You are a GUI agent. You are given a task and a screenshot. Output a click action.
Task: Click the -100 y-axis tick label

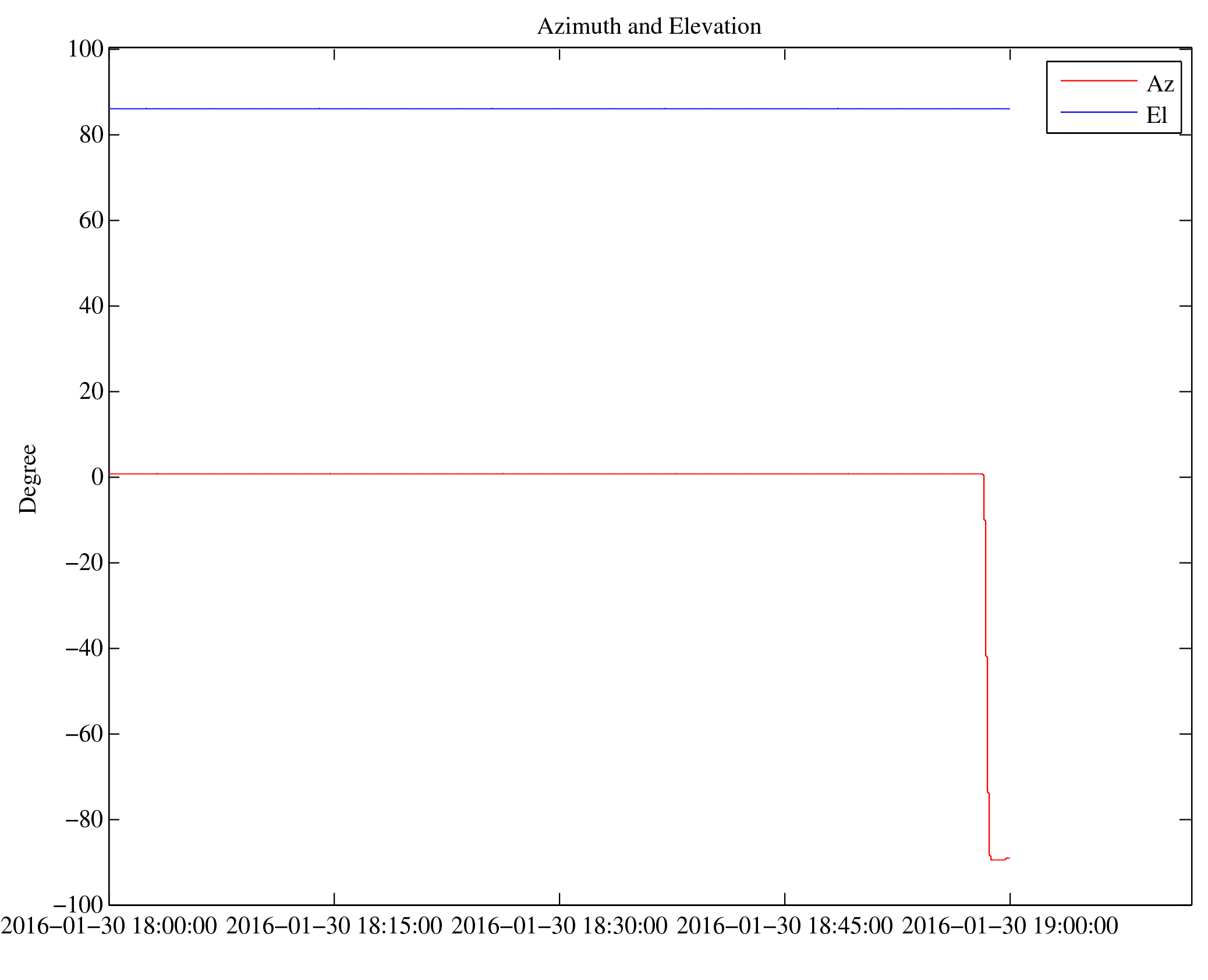(78, 905)
